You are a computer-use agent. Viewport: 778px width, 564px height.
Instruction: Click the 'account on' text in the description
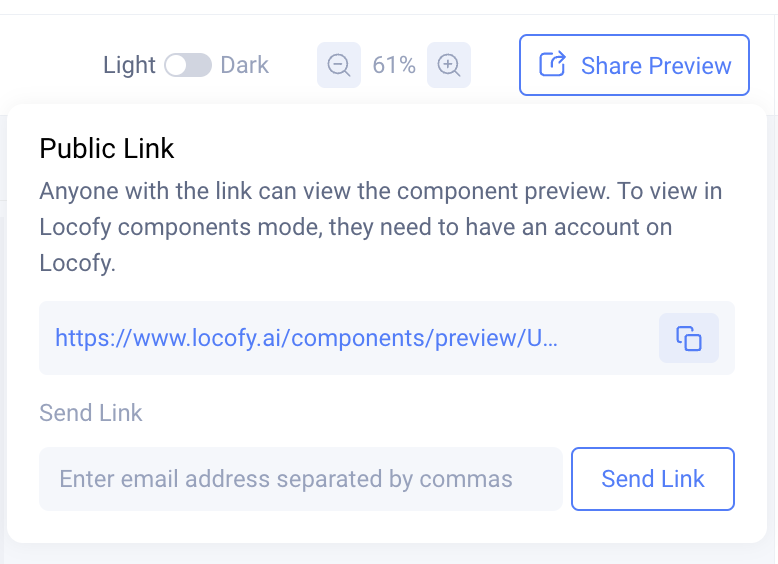tap(634, 227)
